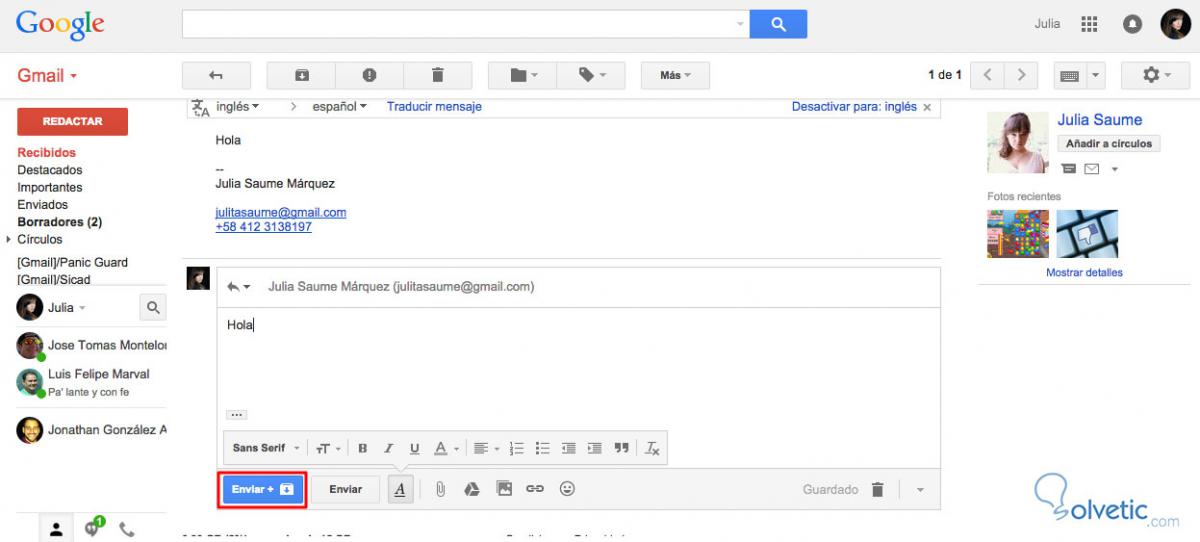Switch to the Hangouts contacts tab
Image resolution: width=1200 pixels, height=542 pixels.
tap(56, 530)
